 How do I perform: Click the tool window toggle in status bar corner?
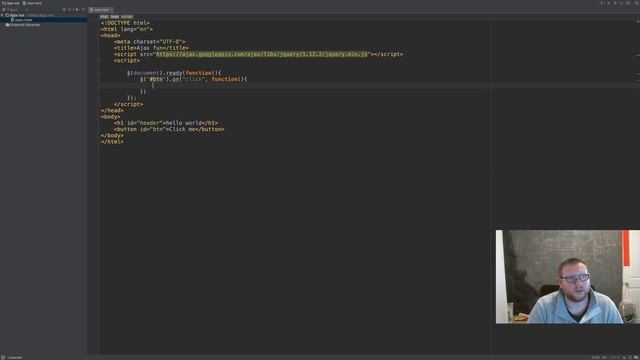click(x=3, y=358)
